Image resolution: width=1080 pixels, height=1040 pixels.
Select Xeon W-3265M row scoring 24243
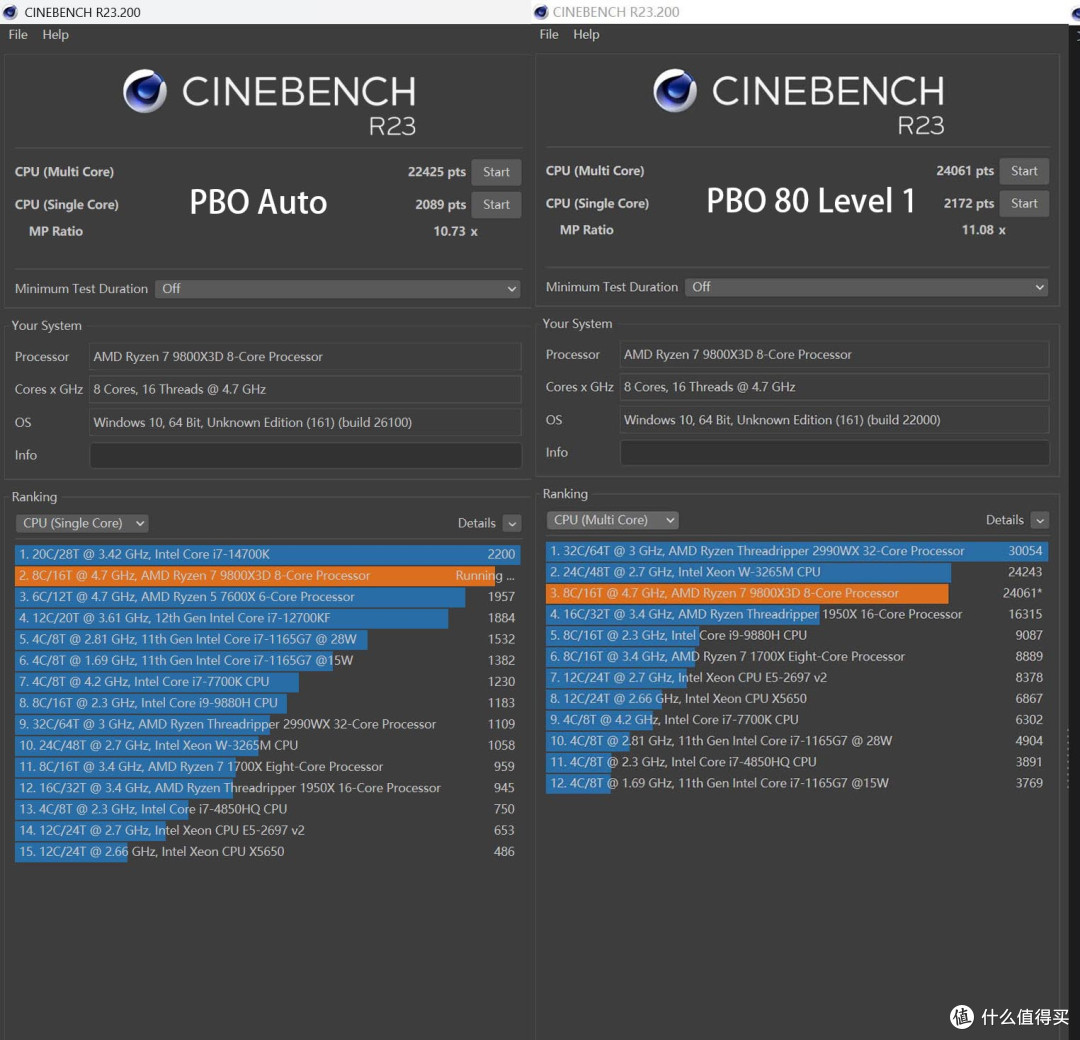pyautogui.click(x=797, y=572)
